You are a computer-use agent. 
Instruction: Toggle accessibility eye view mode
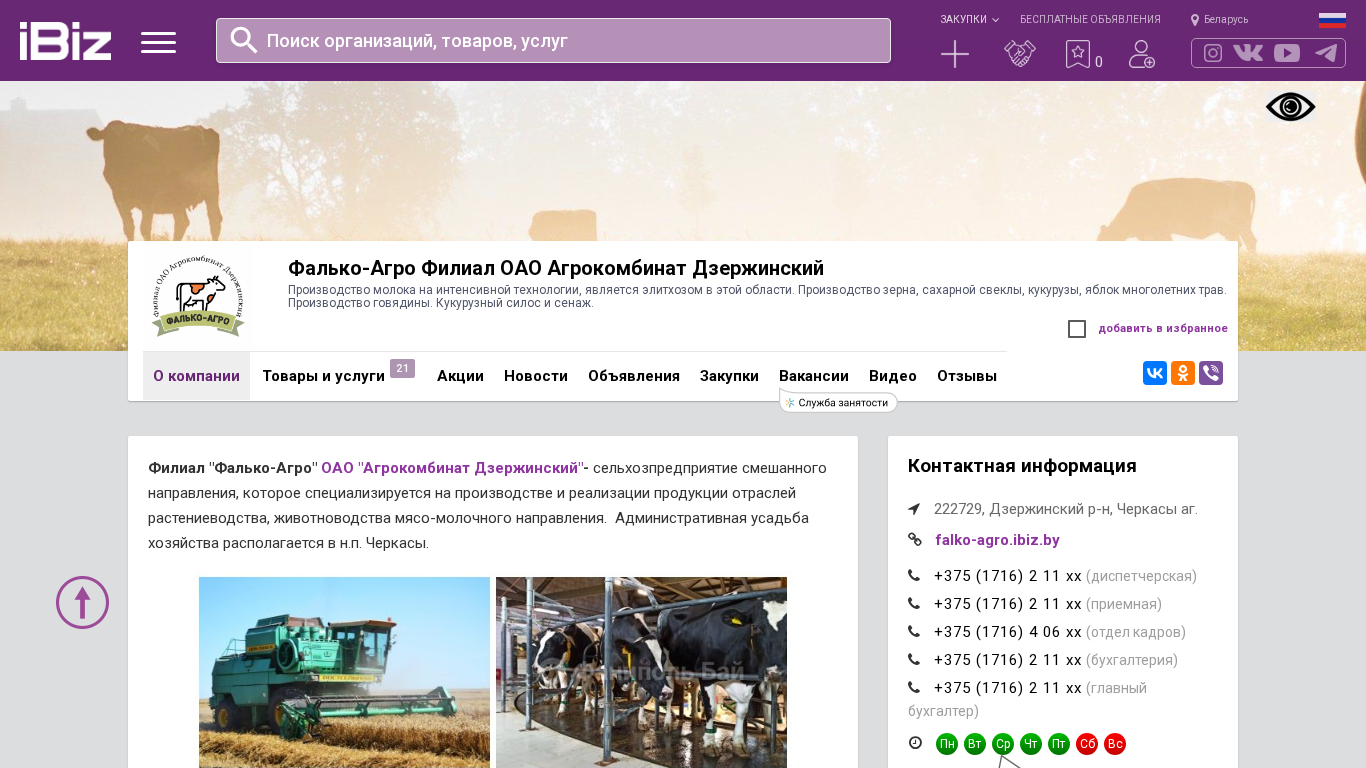click(x=1291, y=107)
